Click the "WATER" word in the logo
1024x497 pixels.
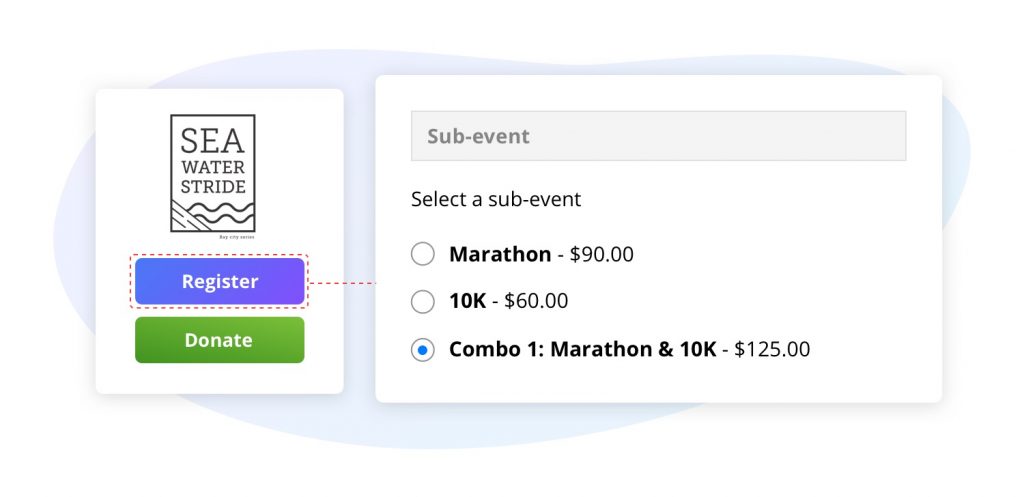click(212, 165)
